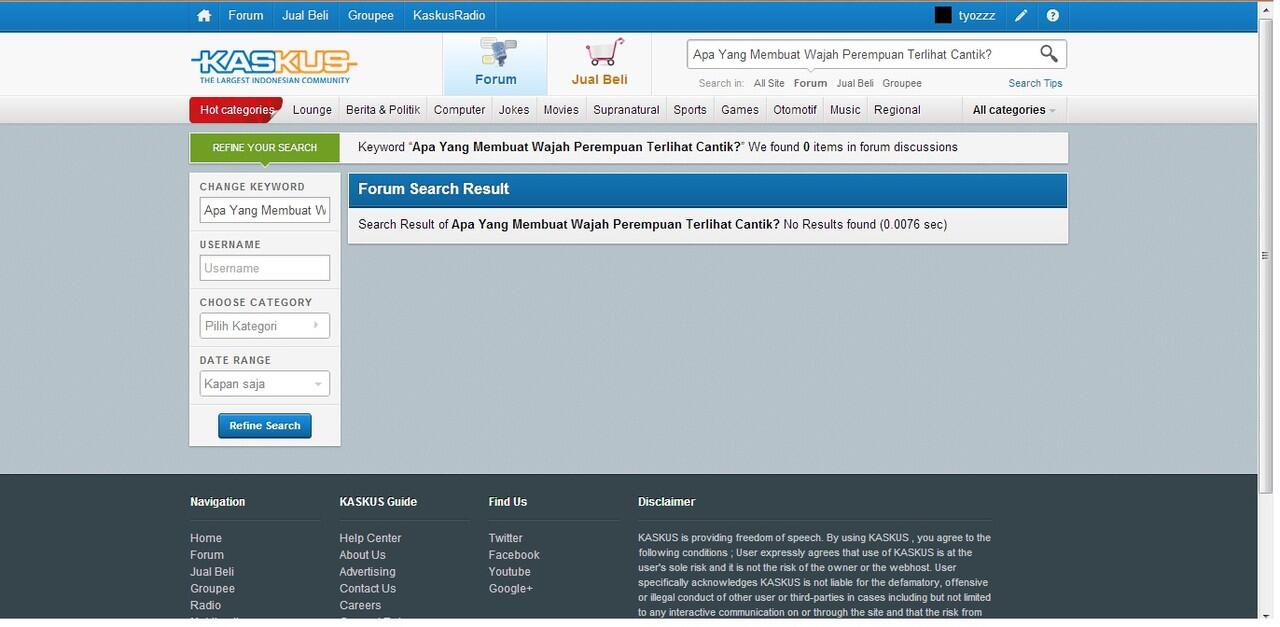Click tyozzz user avatar thumbnail

click(943, 16)
